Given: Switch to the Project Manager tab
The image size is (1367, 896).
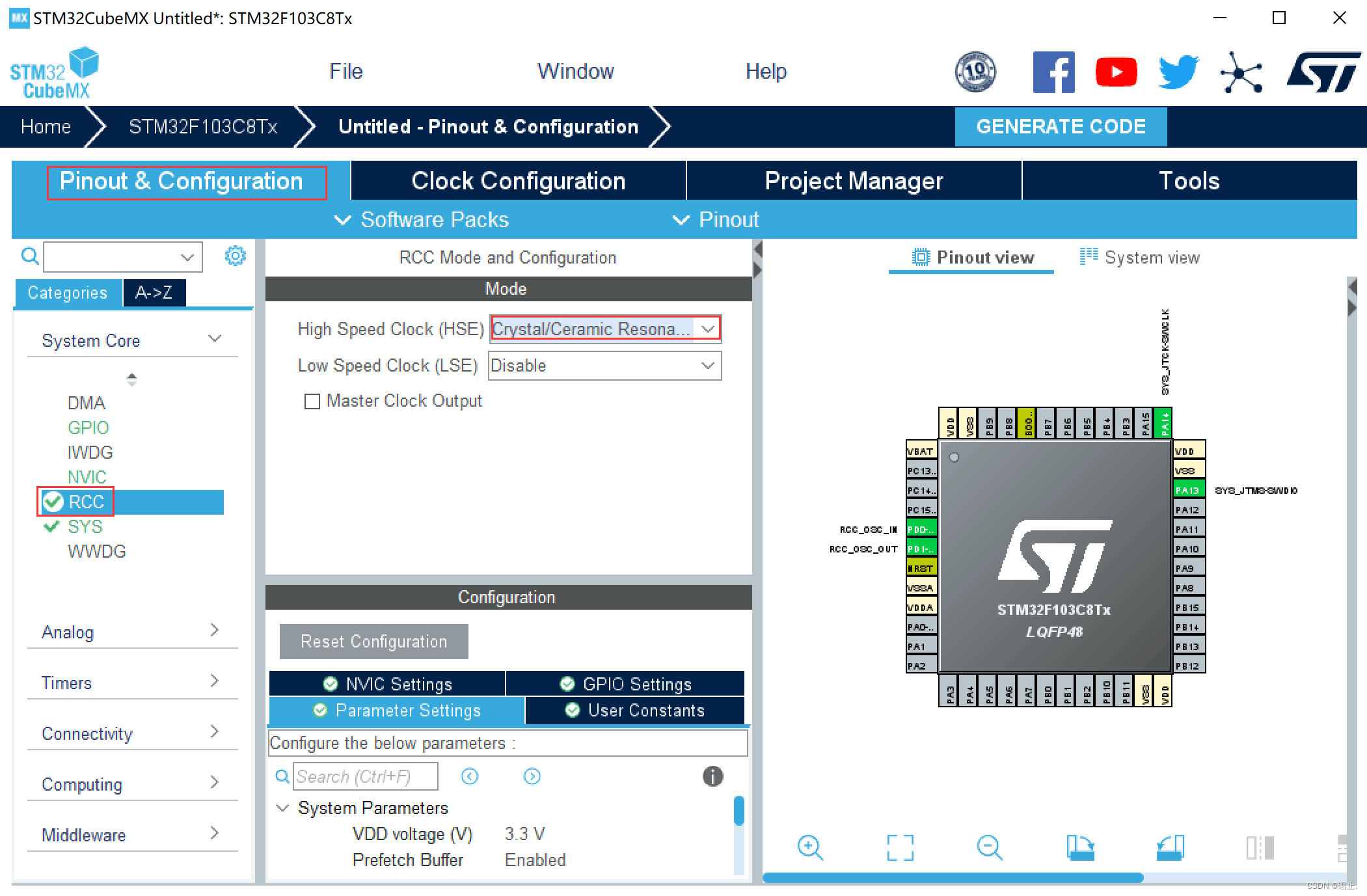Looking at the screenshot, I should click(x=854, y=181).
